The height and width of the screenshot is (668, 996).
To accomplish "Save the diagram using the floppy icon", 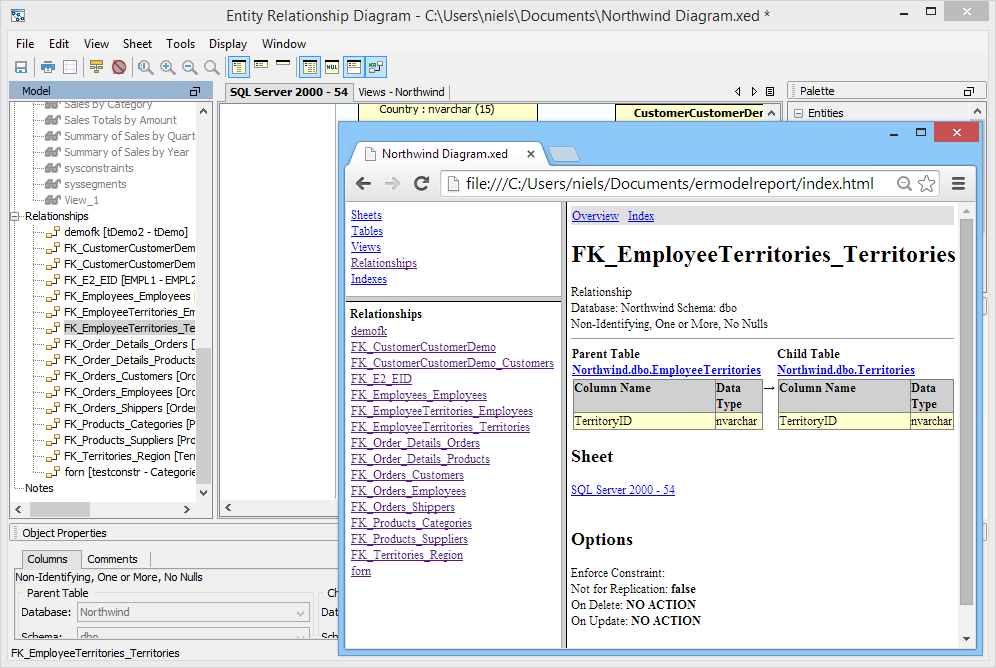I will [x=21, y=67].
